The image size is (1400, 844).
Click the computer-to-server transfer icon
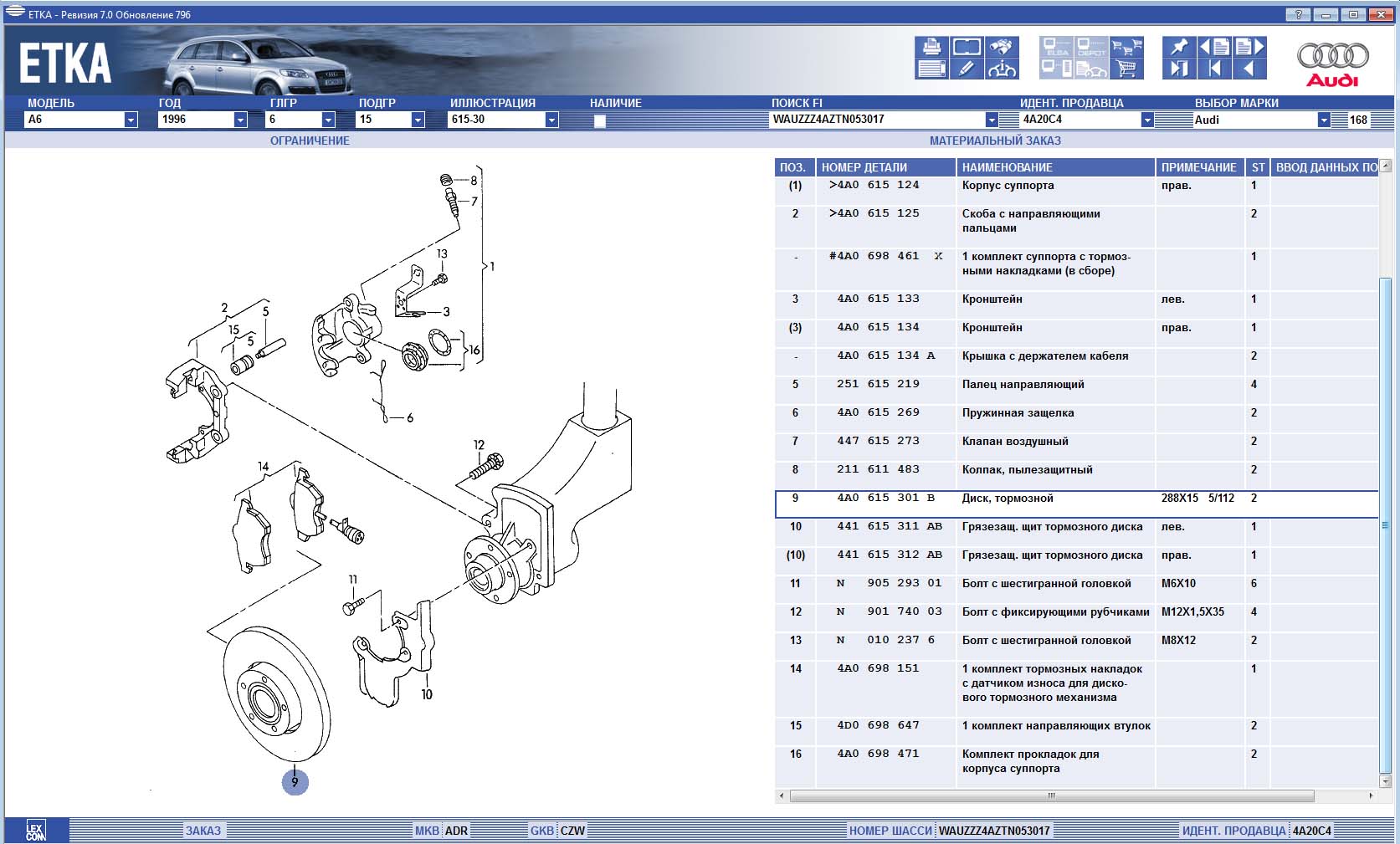pyautogui.click(x=1056, y=69)
